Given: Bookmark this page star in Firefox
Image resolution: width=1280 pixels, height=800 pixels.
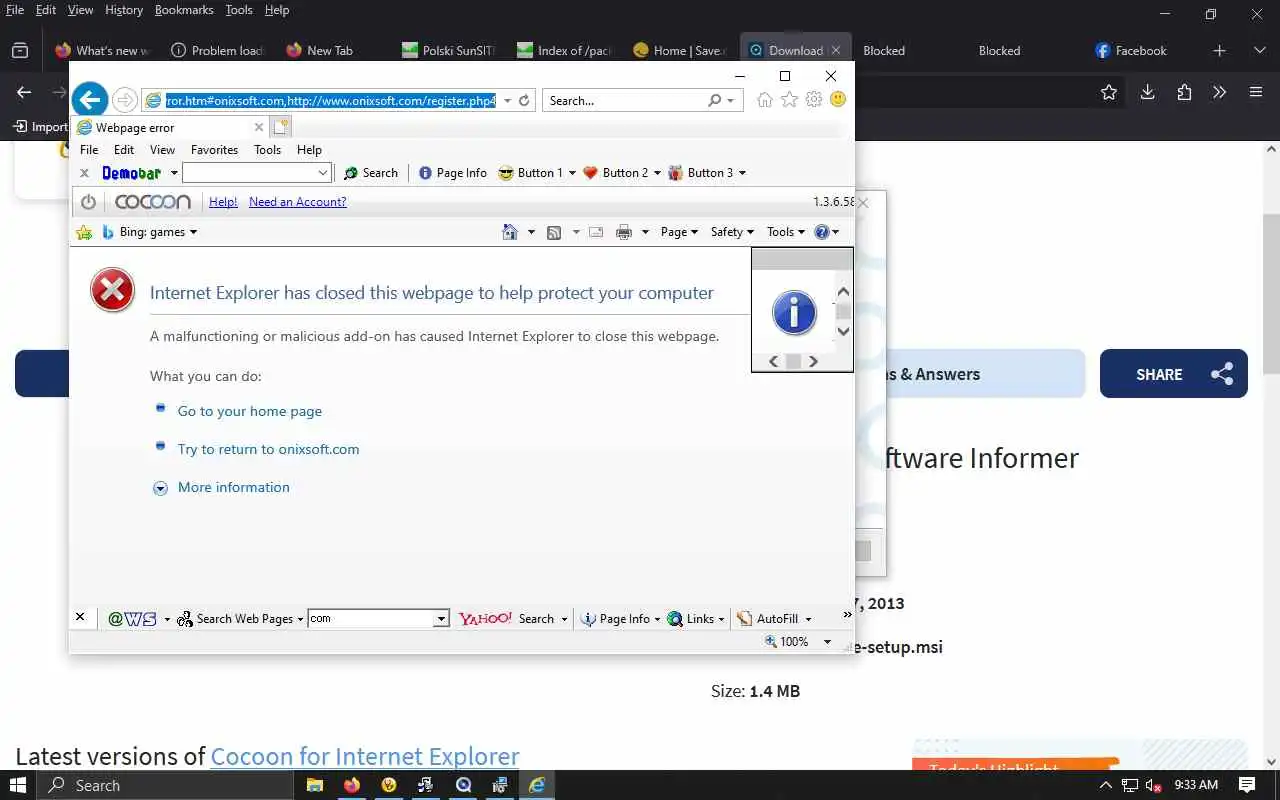Looking at the screenshot, I should pos(1108,92).
